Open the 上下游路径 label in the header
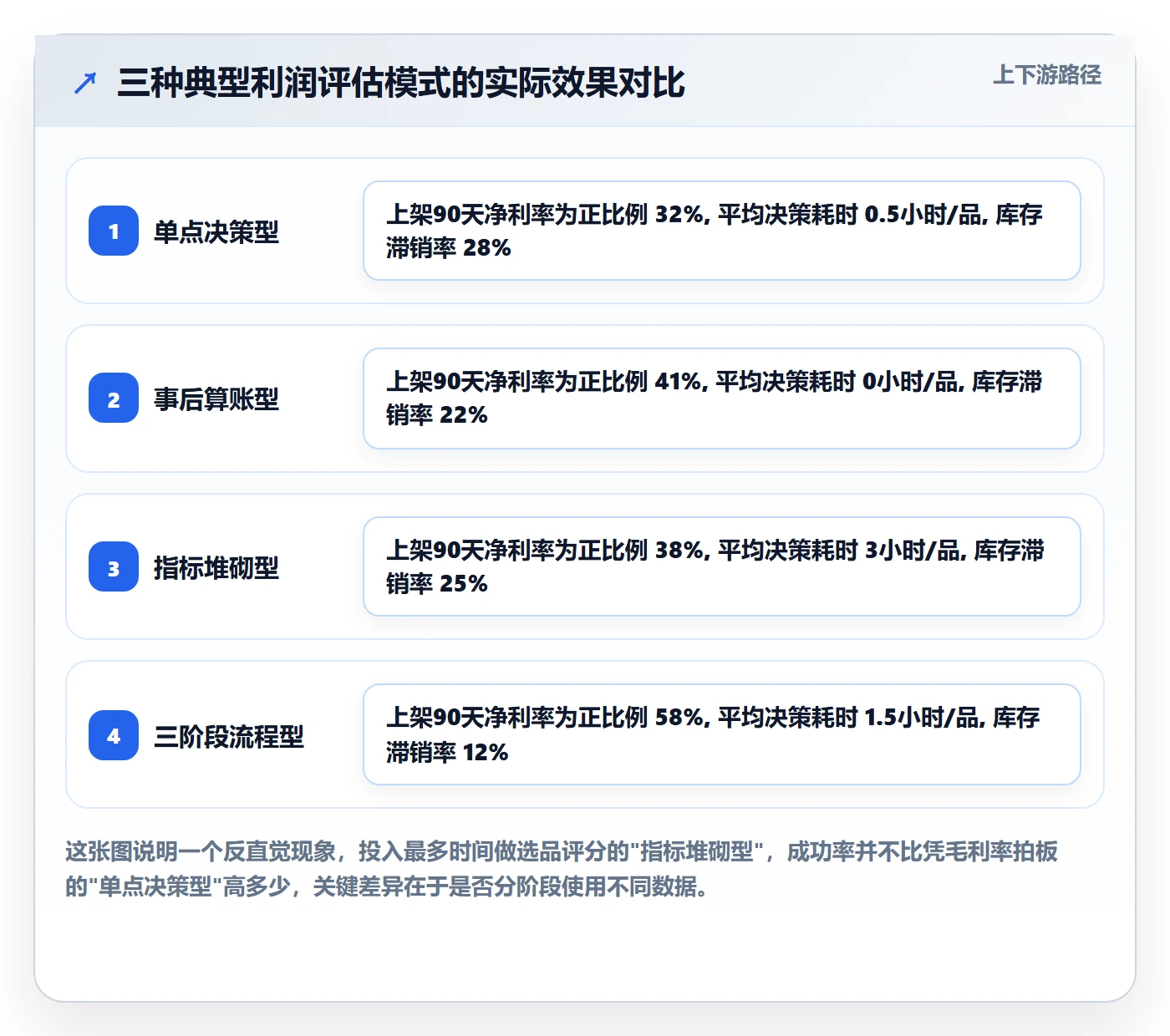The height and width of the screenshot is (1036, 1170). point(1047,75)
